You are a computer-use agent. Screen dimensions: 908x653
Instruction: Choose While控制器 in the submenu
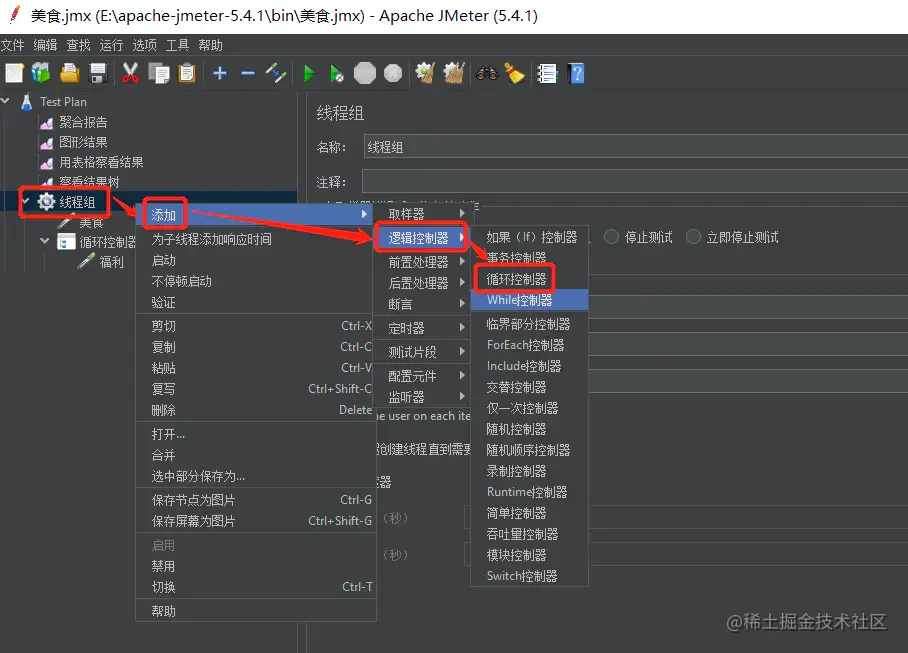529,300
